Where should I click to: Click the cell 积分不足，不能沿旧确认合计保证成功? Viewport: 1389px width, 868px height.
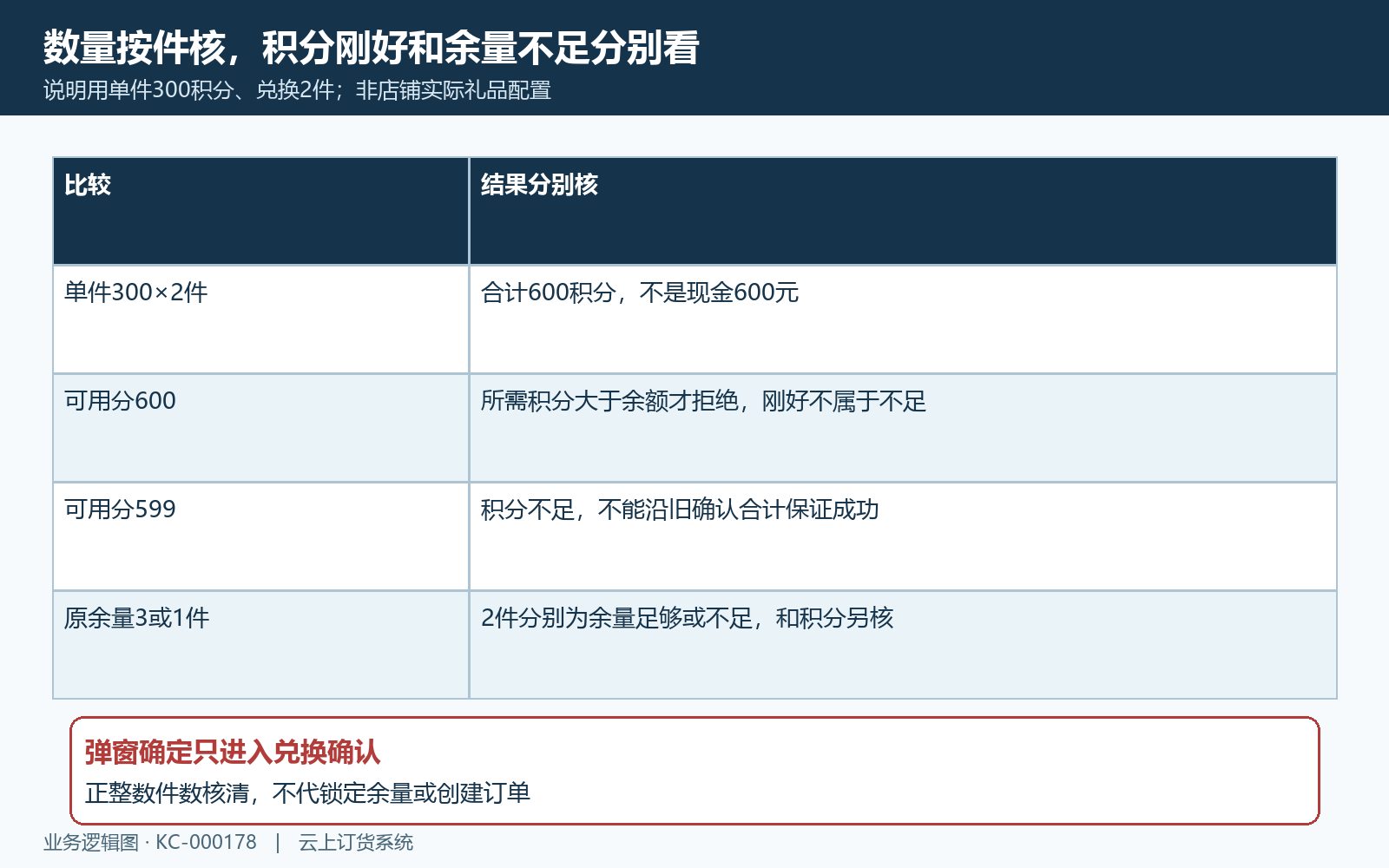[x=903, y=536]
